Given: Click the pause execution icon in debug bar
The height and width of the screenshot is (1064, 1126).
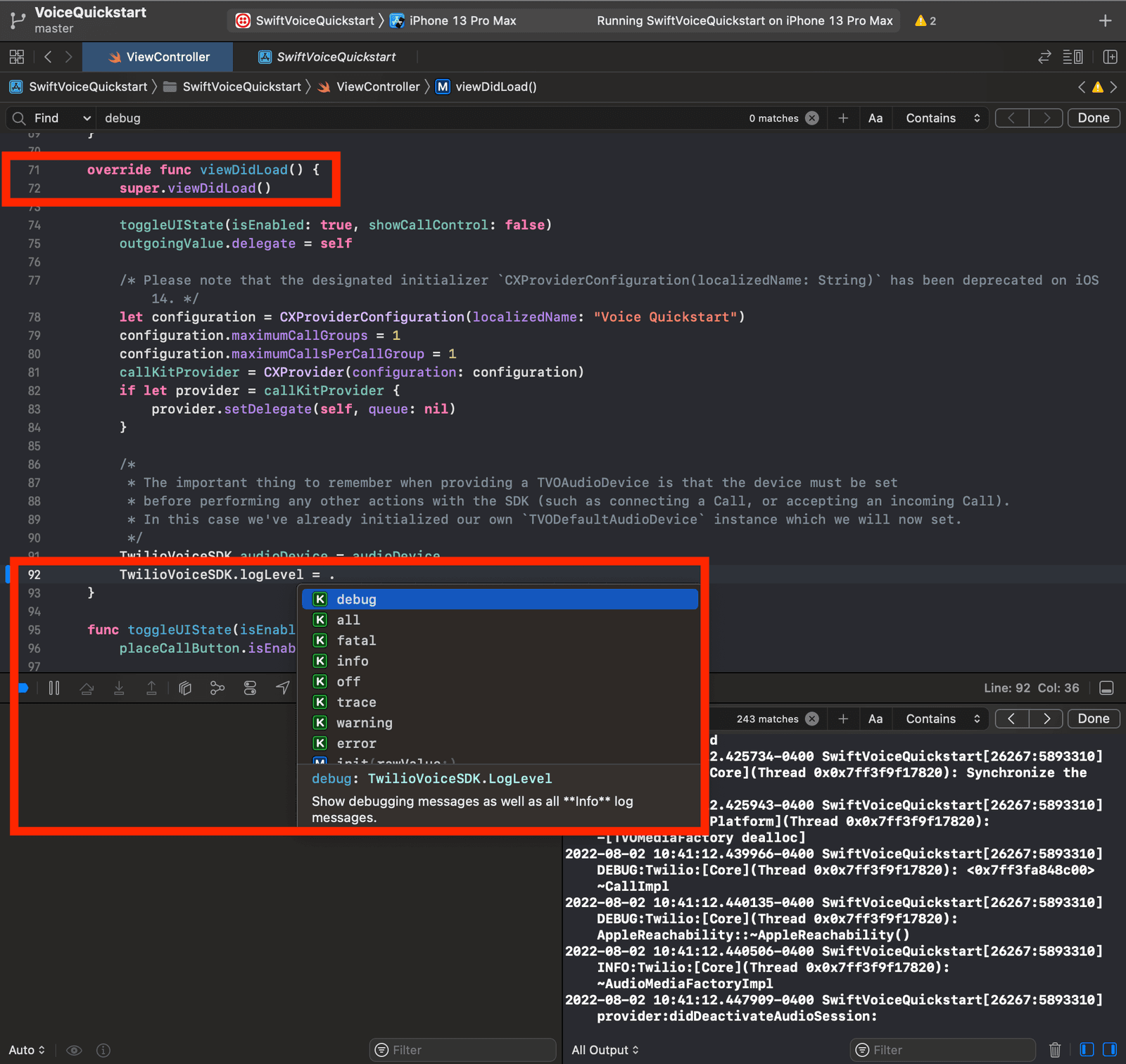Looking at the screenshot, I should pyautogui.click(x=54, y=688).
